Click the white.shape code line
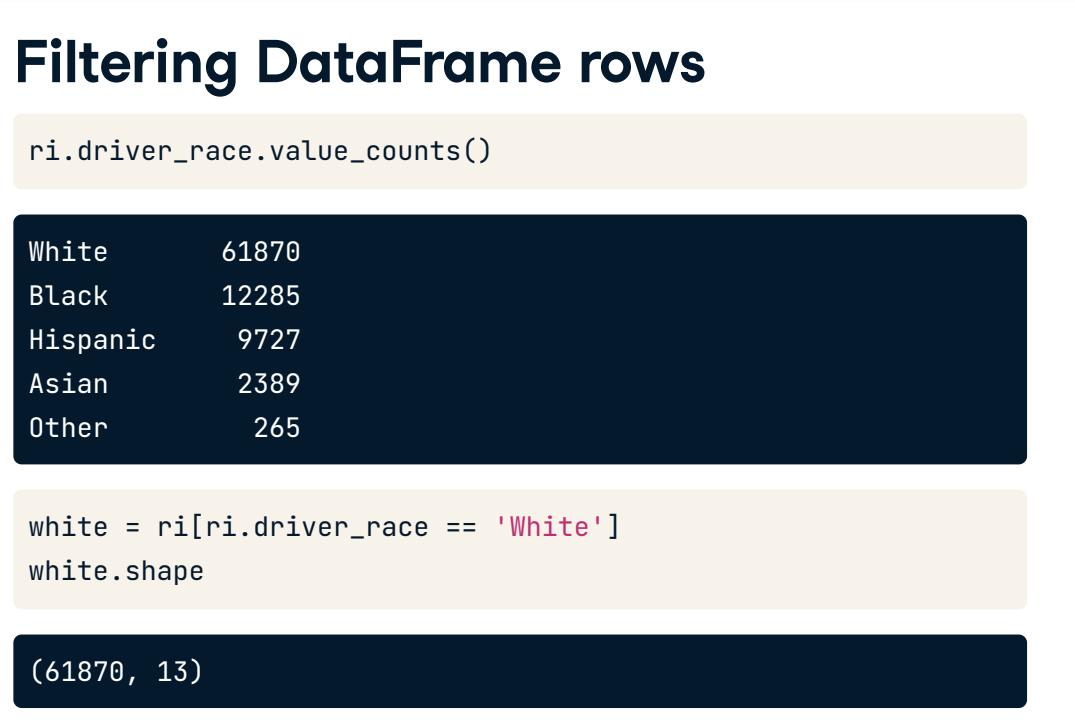Image resolution: width=1075 pixels, height=725 pixels. [x=117, y=571]
